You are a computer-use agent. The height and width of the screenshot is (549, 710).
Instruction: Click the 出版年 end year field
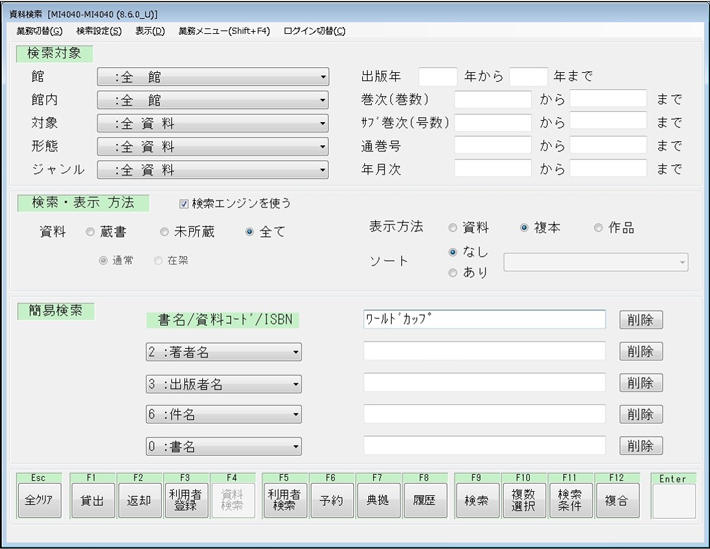(x=529, y=77)
